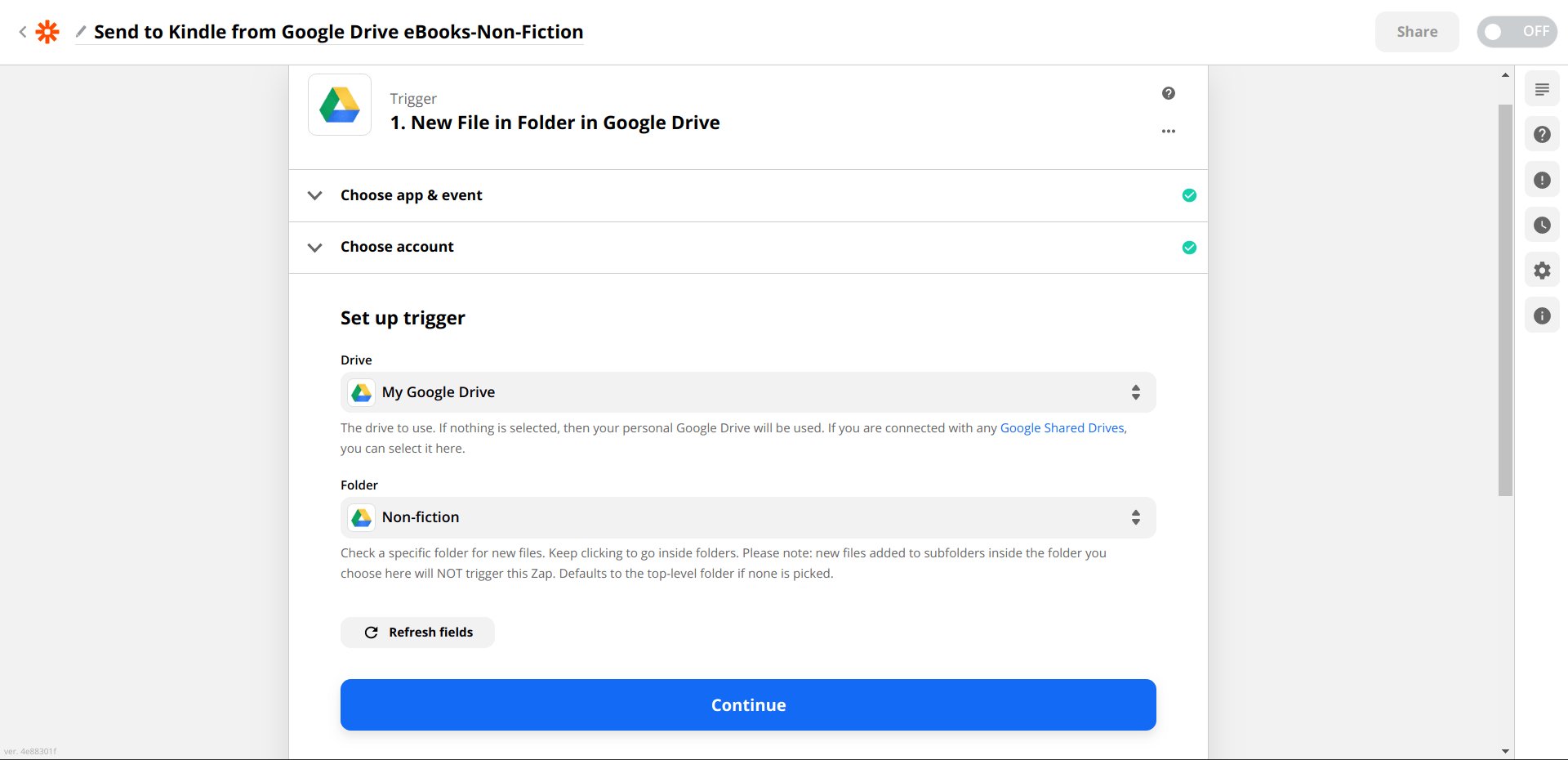
Task: Click the green checkmark on Choose account
Action: (x=1189, y=247)
